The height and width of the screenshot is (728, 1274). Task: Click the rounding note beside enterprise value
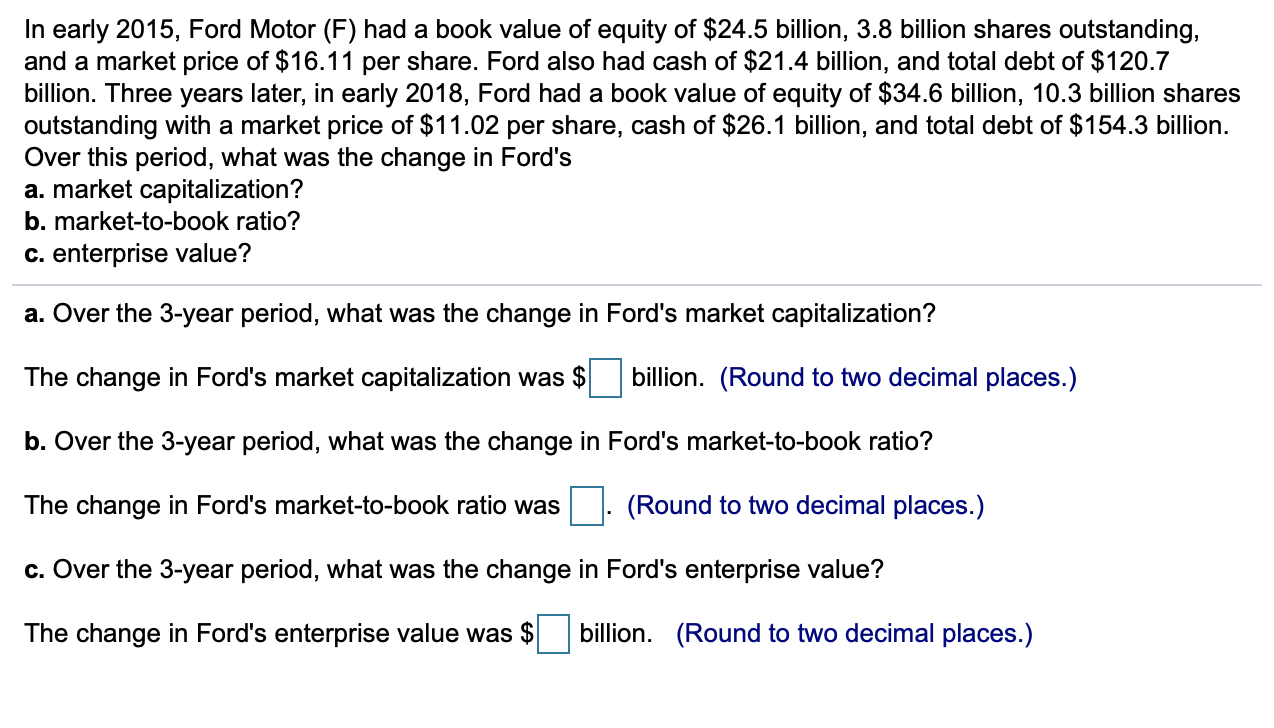click(x=853, y=633)
